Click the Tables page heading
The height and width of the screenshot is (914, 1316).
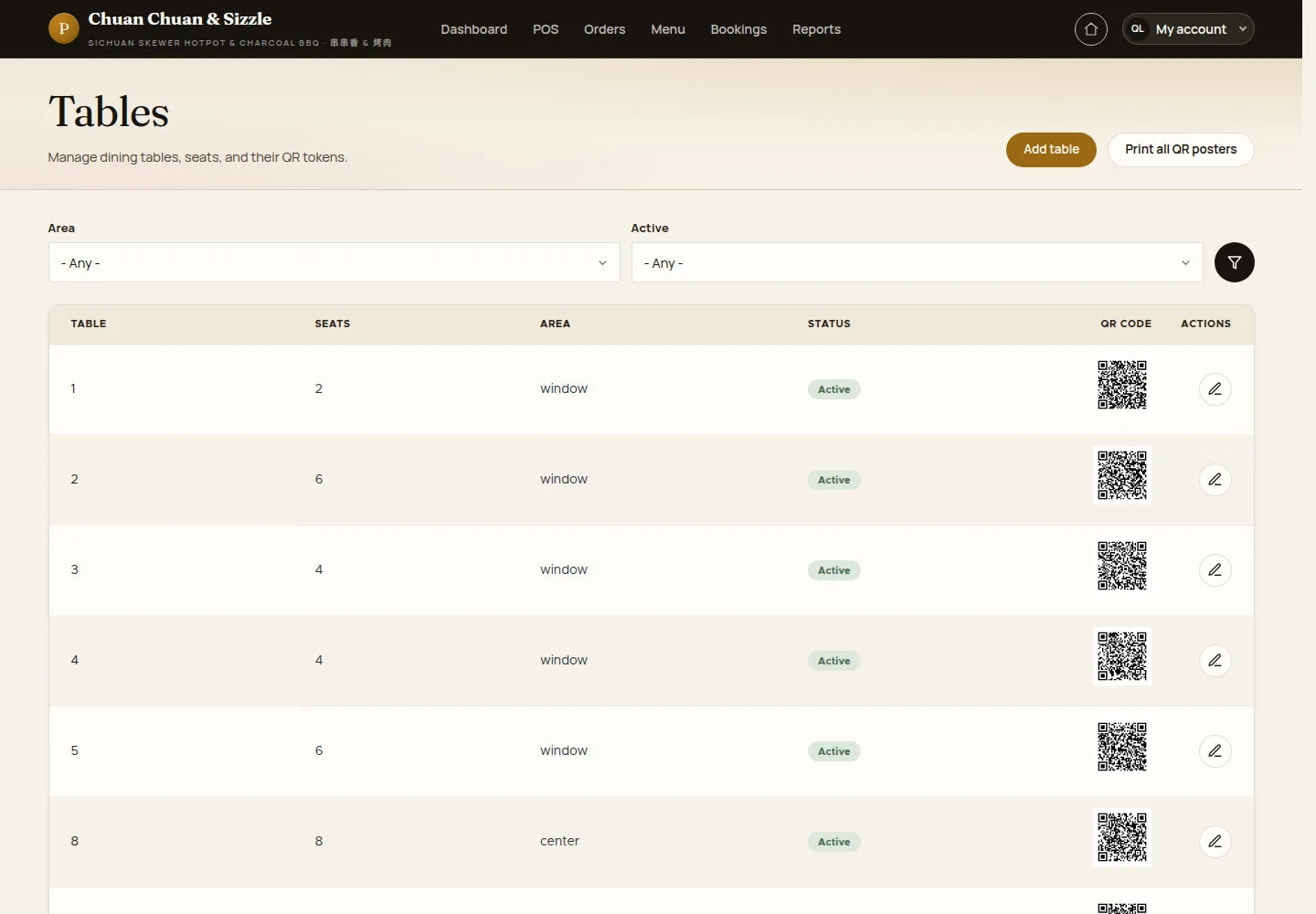click(109, 112)
